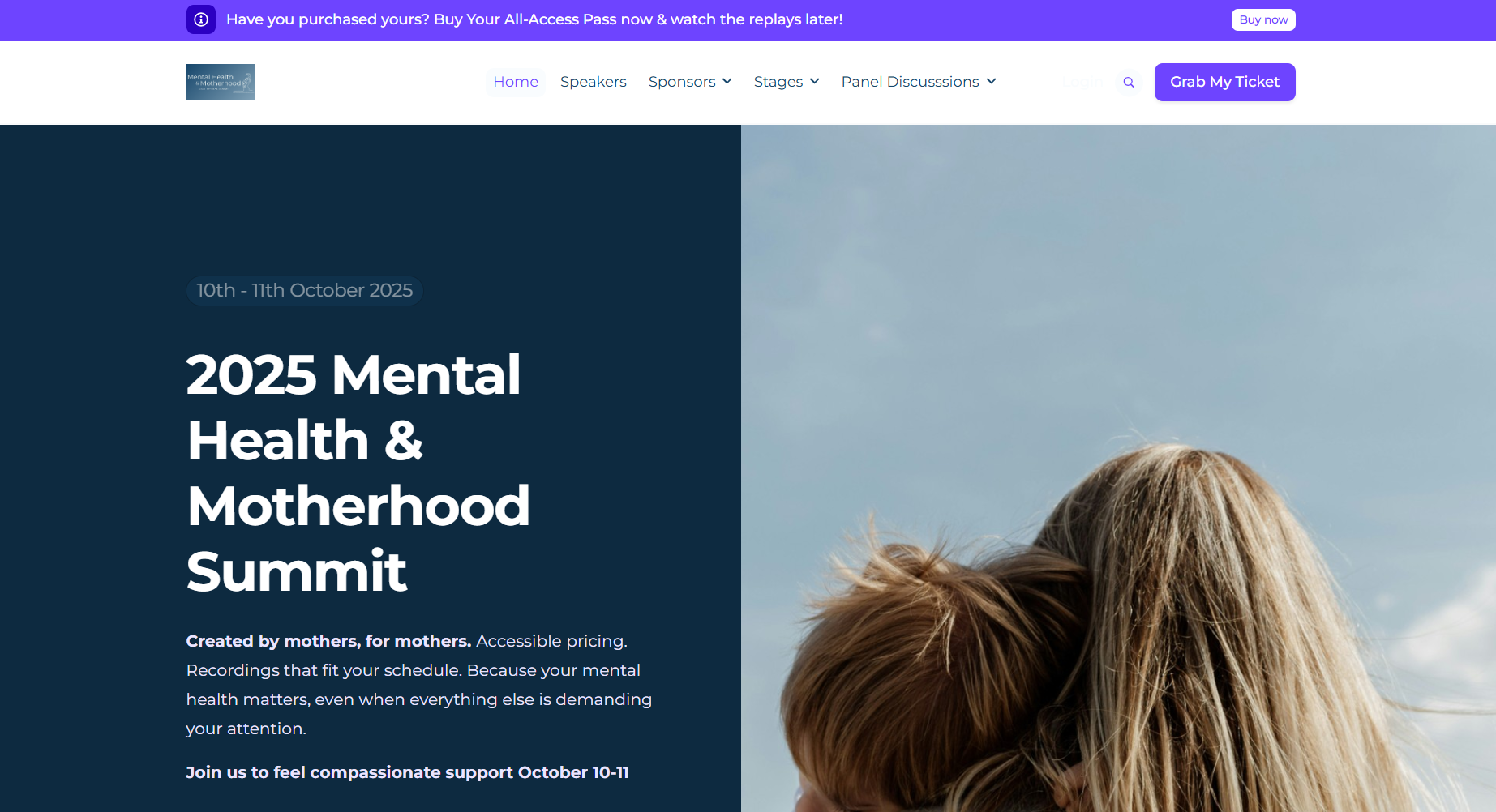Click the banner text about All-Access Pass

(534, 19)
